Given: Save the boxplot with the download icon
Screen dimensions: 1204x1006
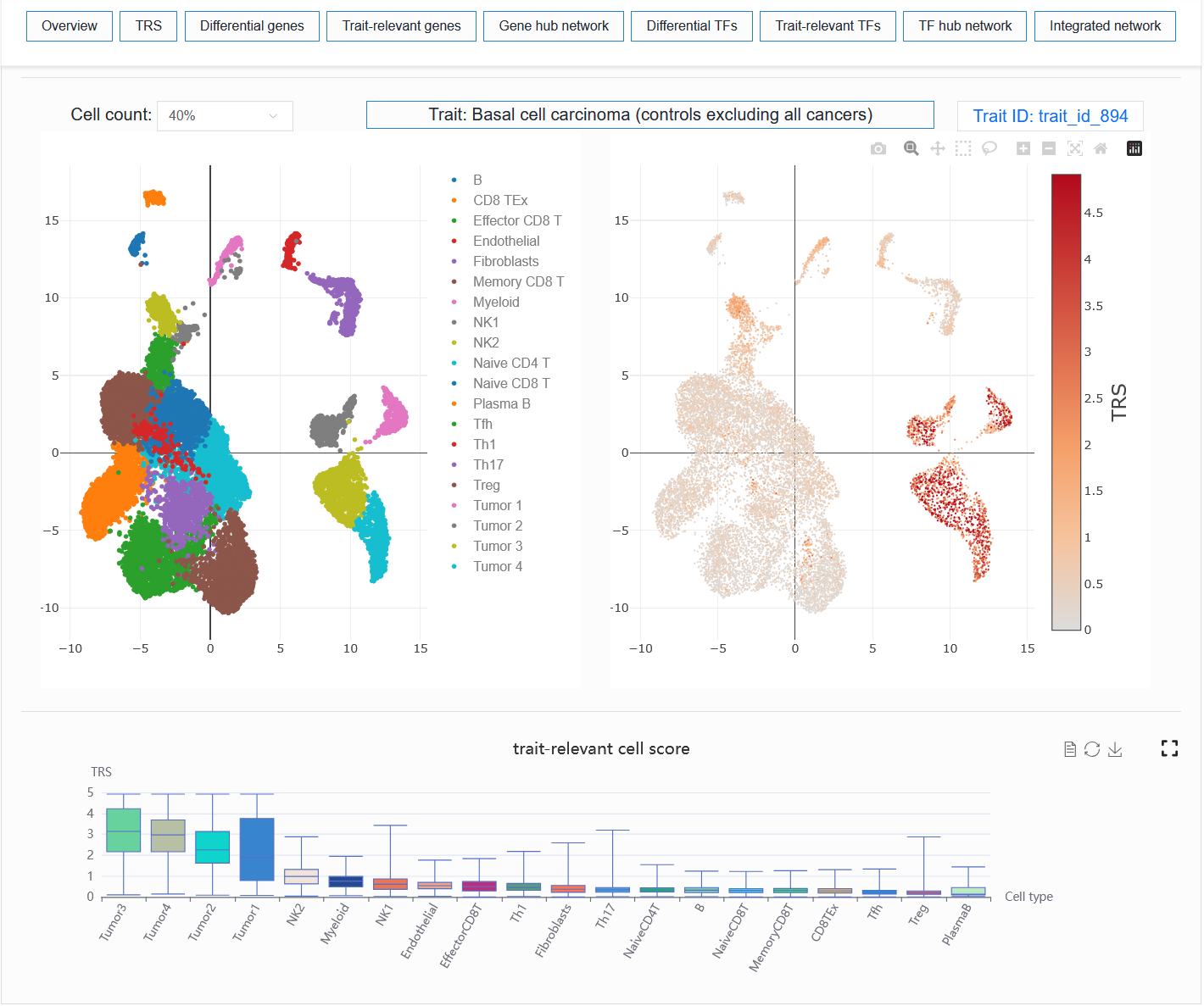Looking at the screenshot, I should (1115, 749).
